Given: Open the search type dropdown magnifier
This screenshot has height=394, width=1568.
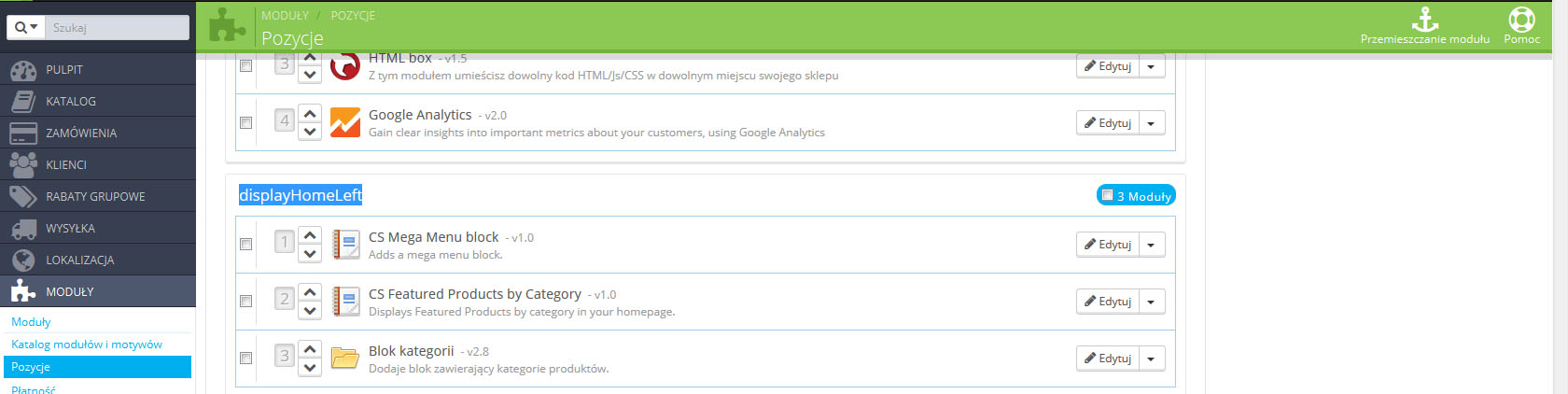Looking at the screenshot, I should pyautogui.click(x=25, y=28).
